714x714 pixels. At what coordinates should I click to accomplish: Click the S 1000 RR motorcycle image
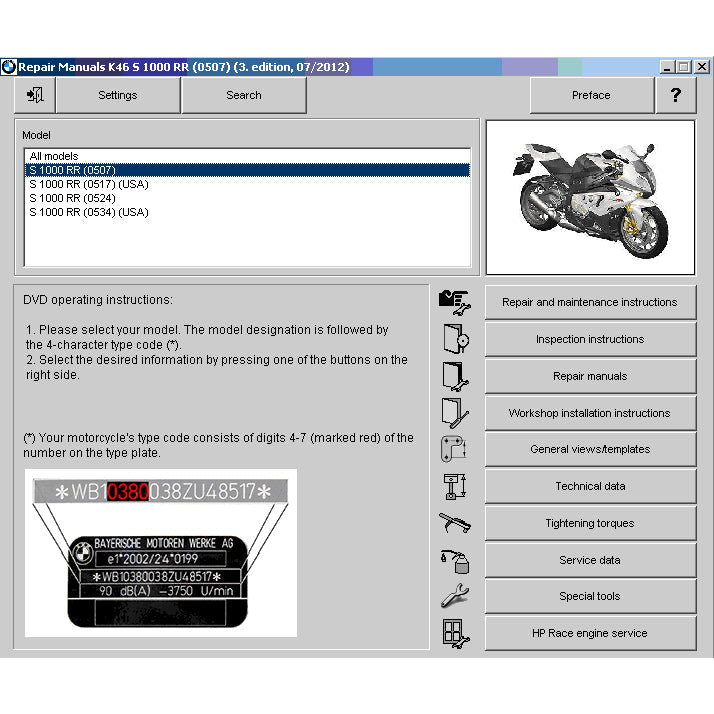click(589, 197)
